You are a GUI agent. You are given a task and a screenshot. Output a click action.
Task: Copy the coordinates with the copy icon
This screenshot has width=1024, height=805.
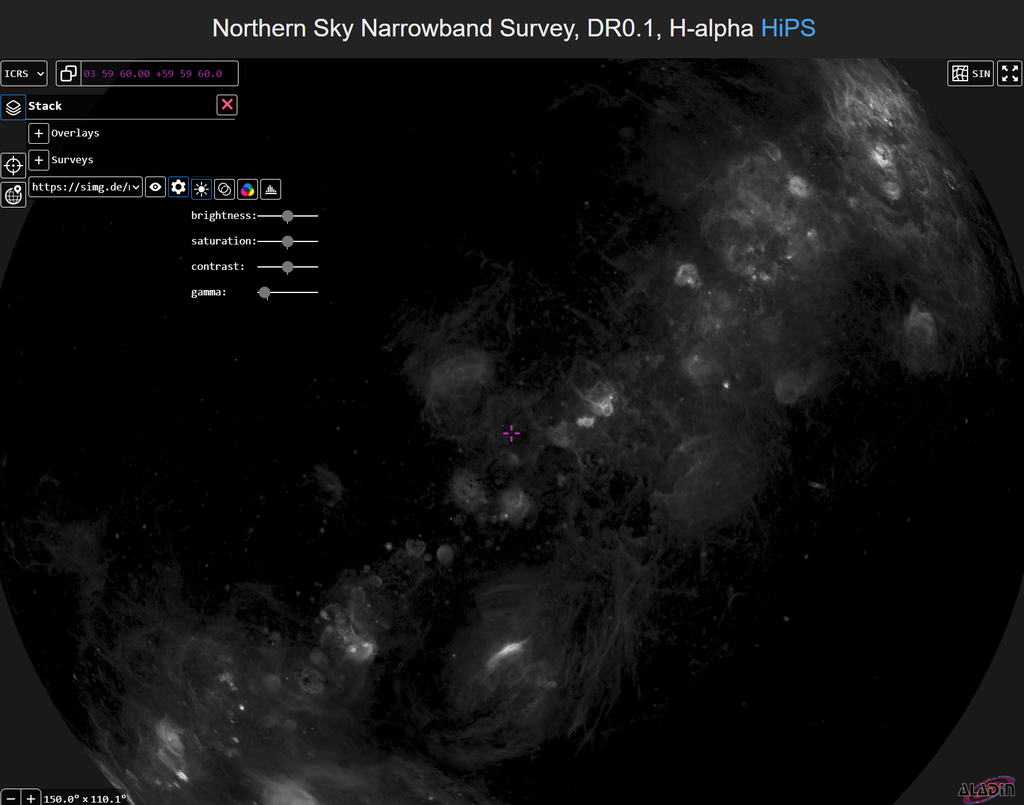(69, 74)
